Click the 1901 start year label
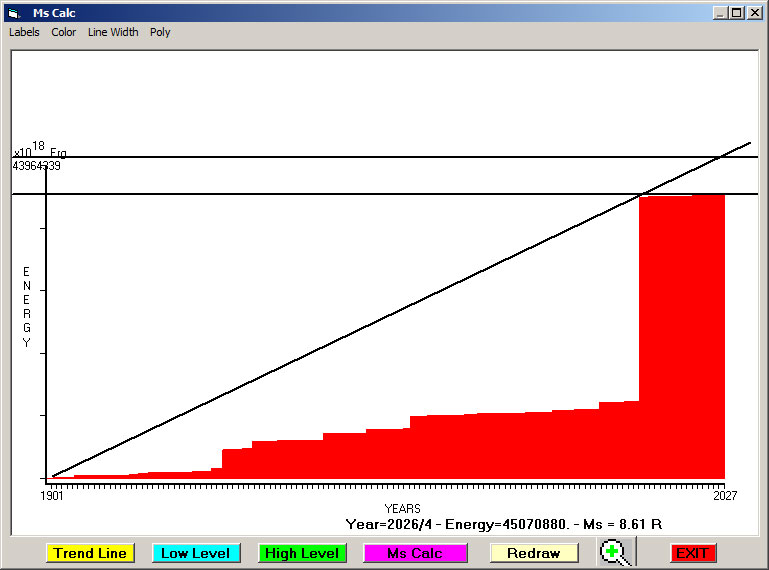The image size is (769, 570). (x=52, y=495)
